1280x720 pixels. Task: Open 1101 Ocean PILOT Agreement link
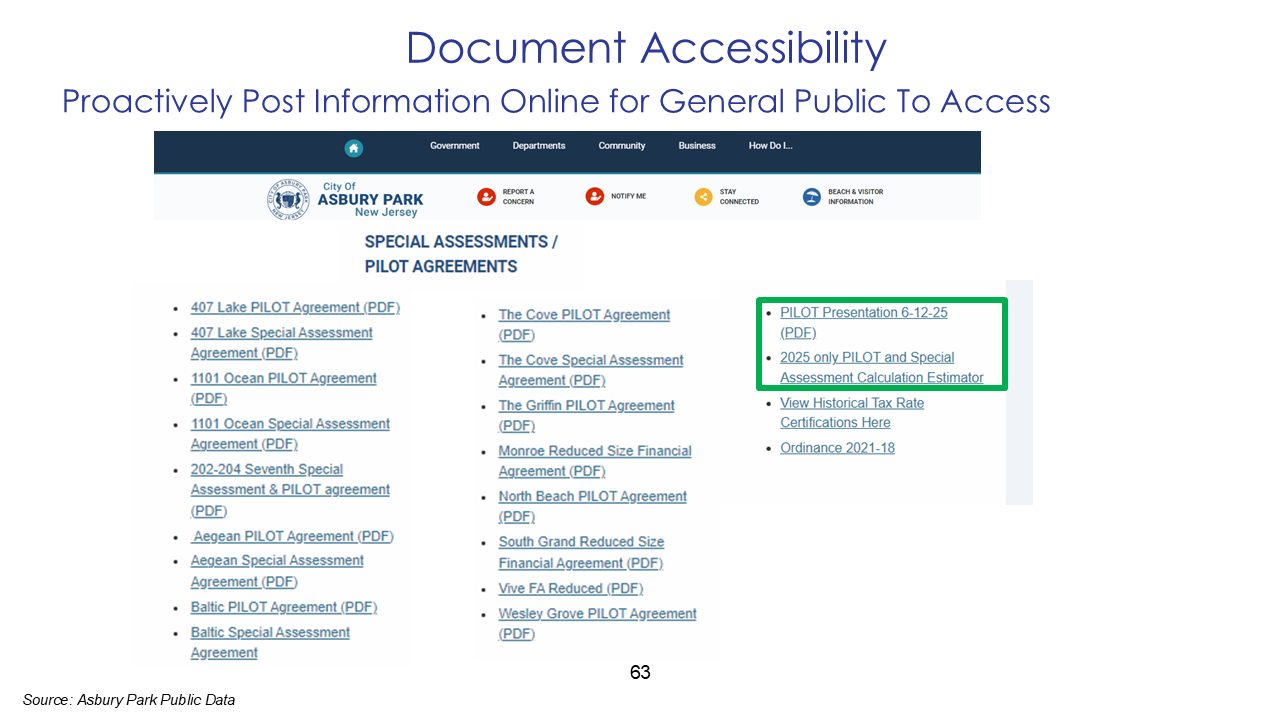[x=284, y=388]
